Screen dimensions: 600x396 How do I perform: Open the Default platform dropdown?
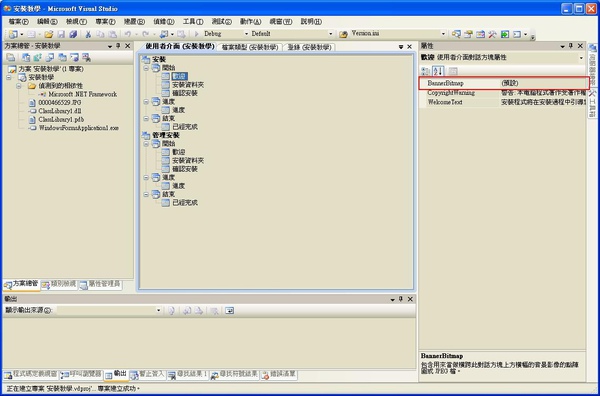pyautogui.click(x=331, y=34)
